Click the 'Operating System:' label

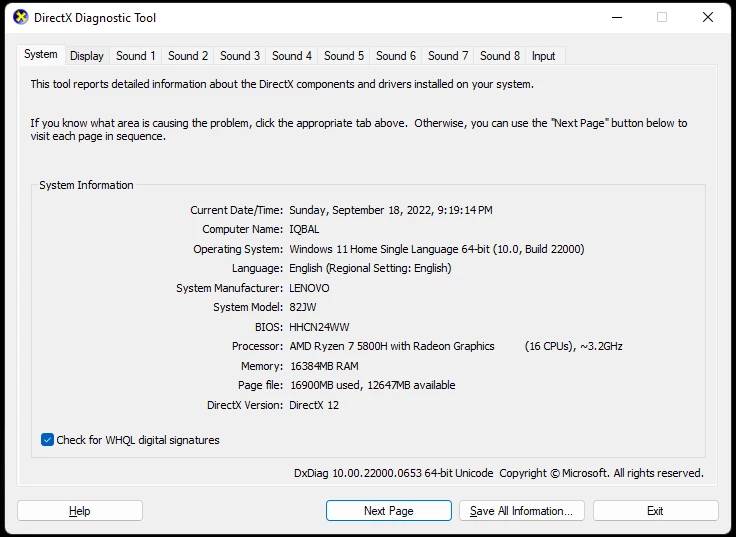238,249
